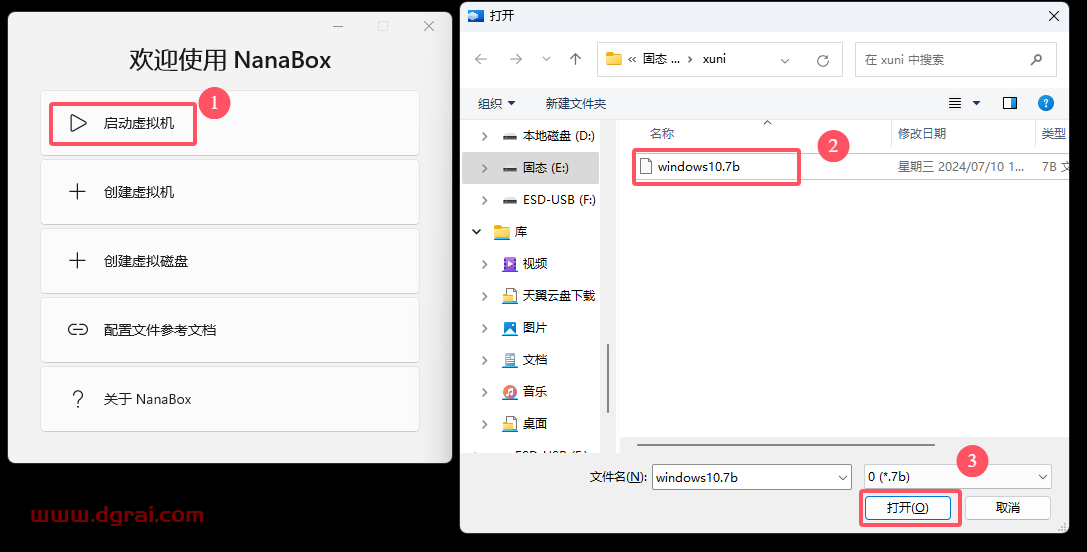Click the 视频 library icon

510,264
